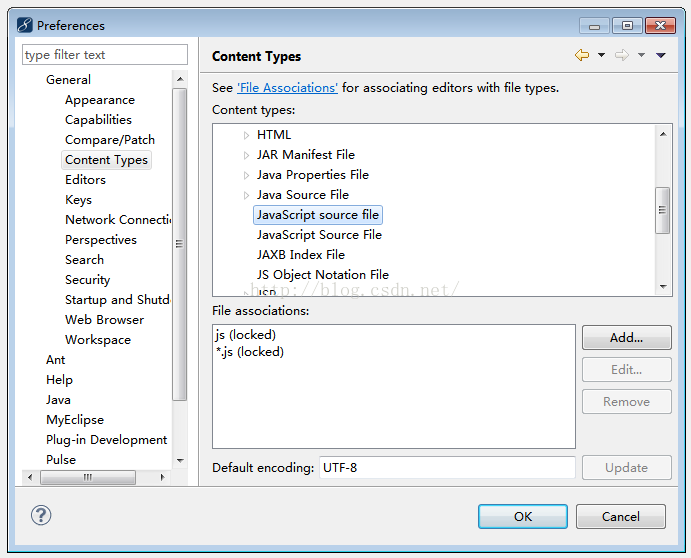Open Network Connections preferences page
Viewport: 691px width, 558px height.
118,219
